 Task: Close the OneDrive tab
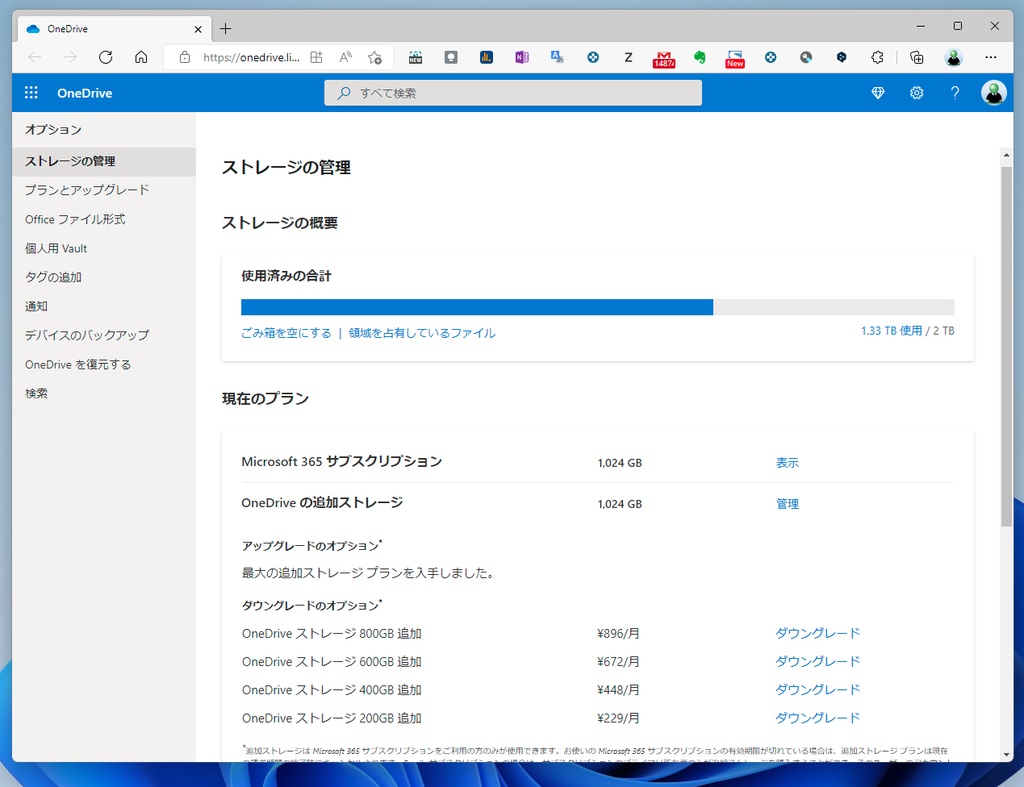click(198, 29)
